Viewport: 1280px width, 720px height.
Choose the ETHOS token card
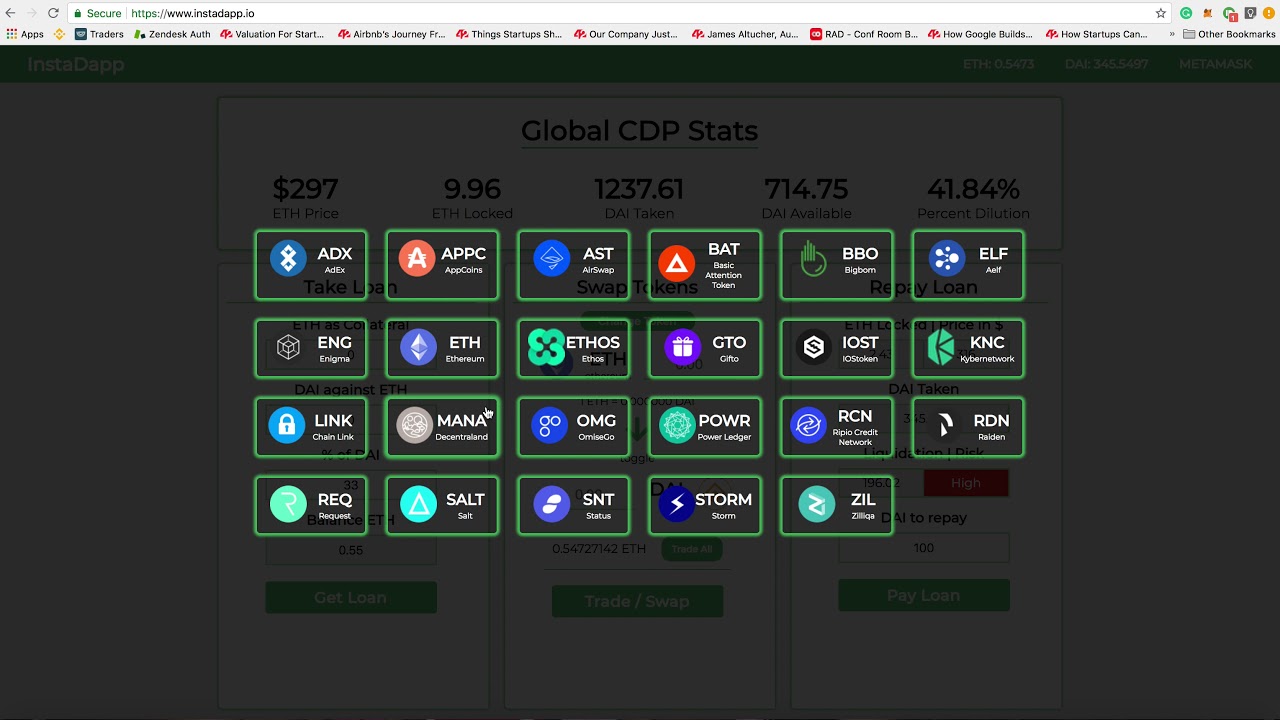click(574, 348)
